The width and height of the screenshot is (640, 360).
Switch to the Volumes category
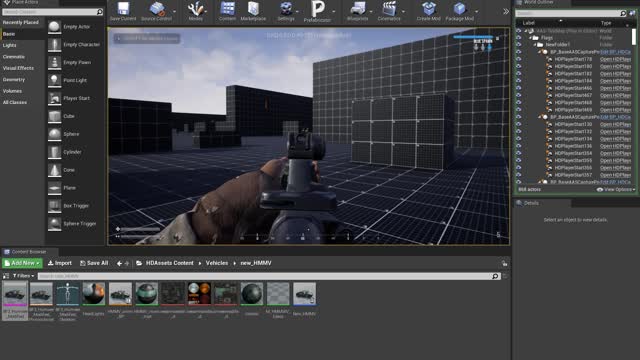pyautogui.click(x=12, y=91)
